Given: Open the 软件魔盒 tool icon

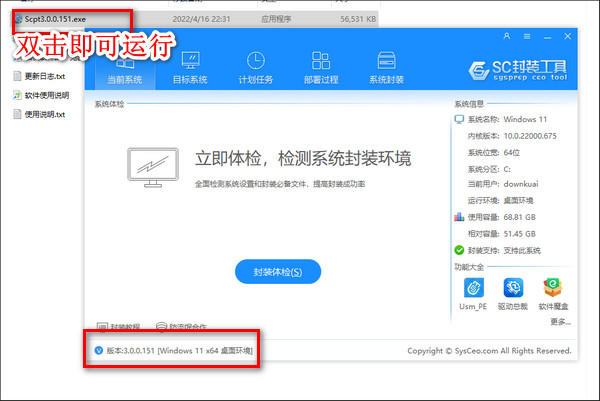Looking at the screenshot, I should [553, 294].
